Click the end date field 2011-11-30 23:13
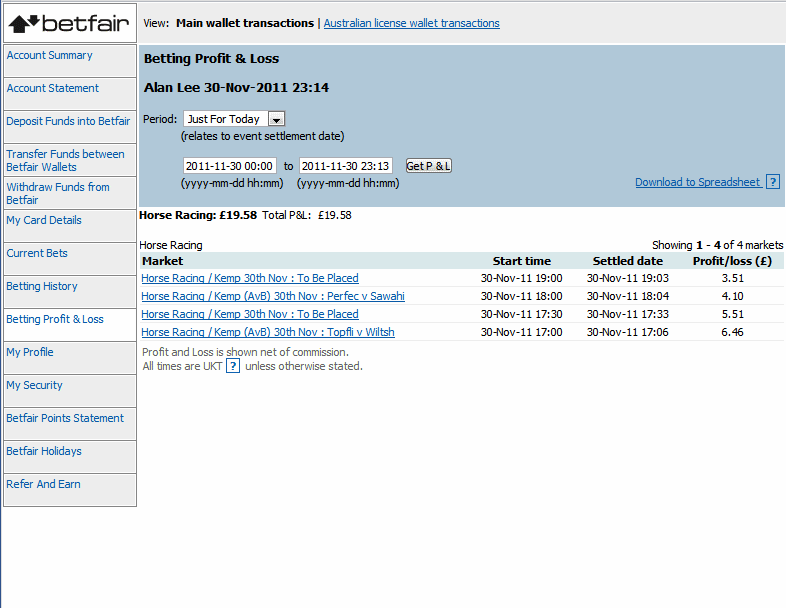 pos(345,166)
